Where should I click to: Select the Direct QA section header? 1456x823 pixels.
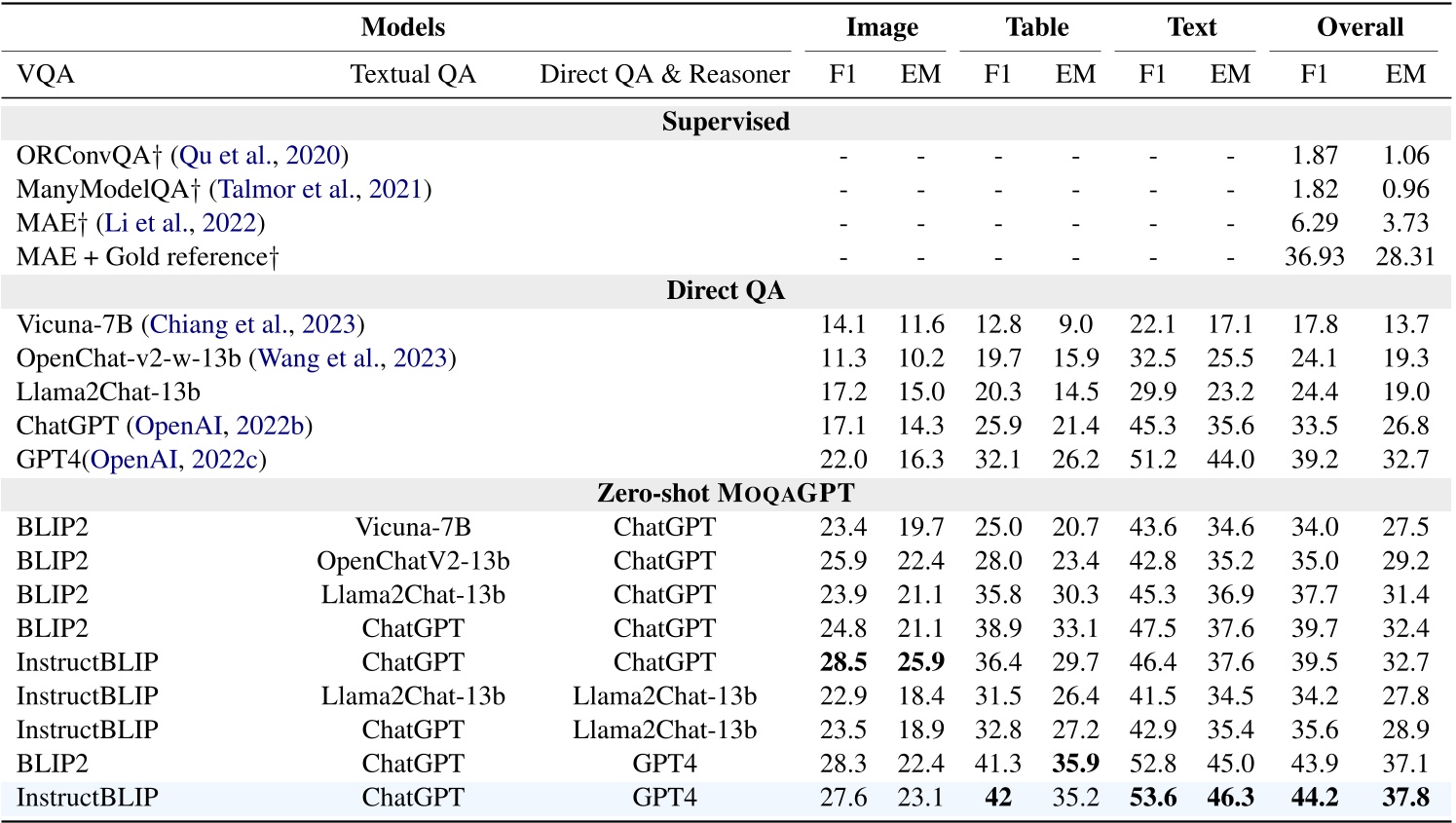726,290
